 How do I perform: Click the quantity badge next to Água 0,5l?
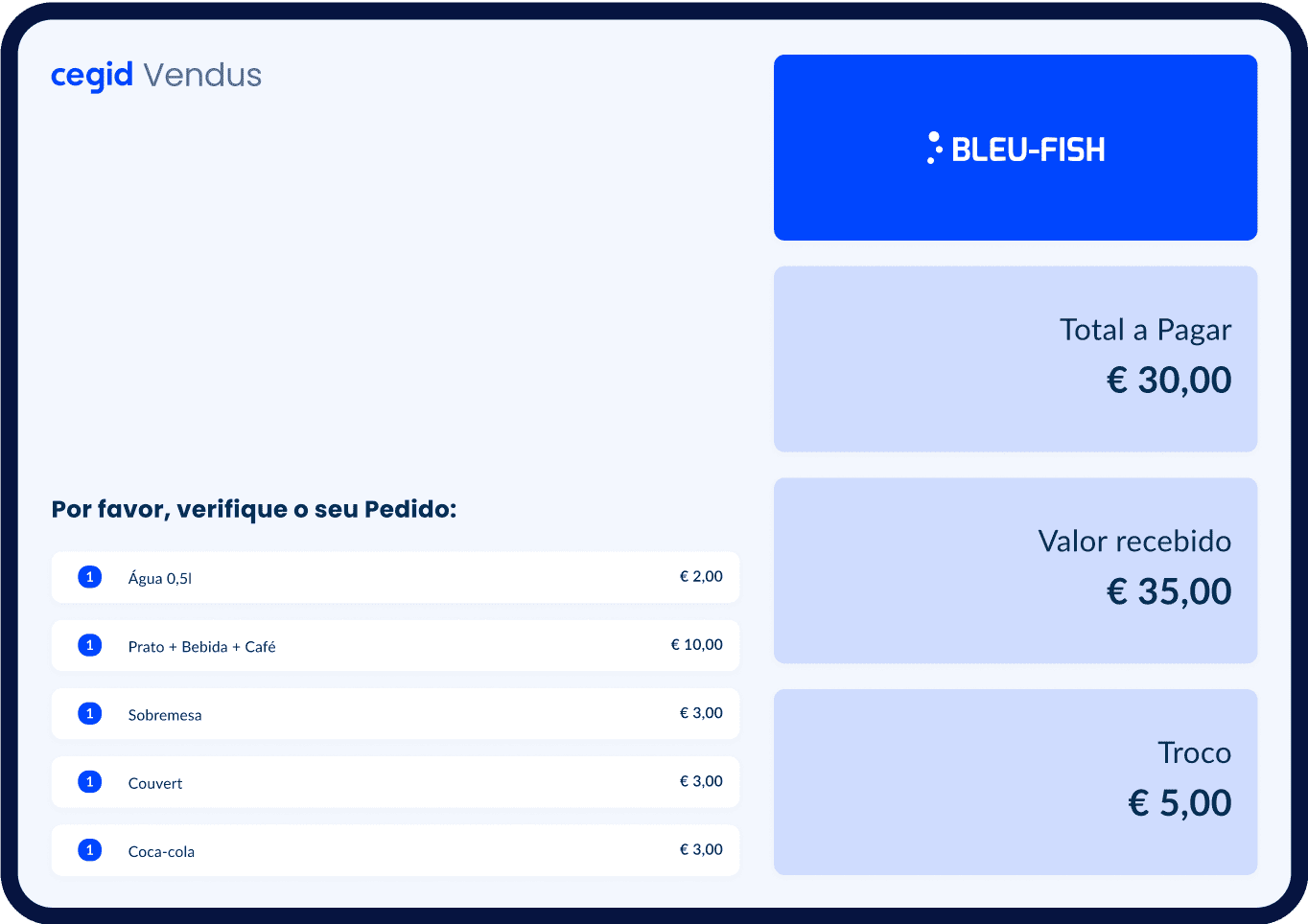(x=89, y=577)
